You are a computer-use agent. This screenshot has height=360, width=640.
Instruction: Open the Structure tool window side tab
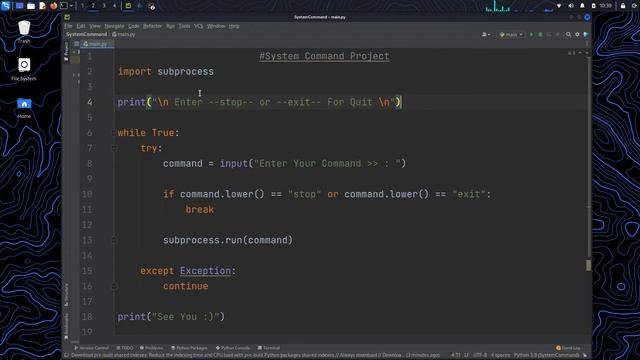[66, 295]
